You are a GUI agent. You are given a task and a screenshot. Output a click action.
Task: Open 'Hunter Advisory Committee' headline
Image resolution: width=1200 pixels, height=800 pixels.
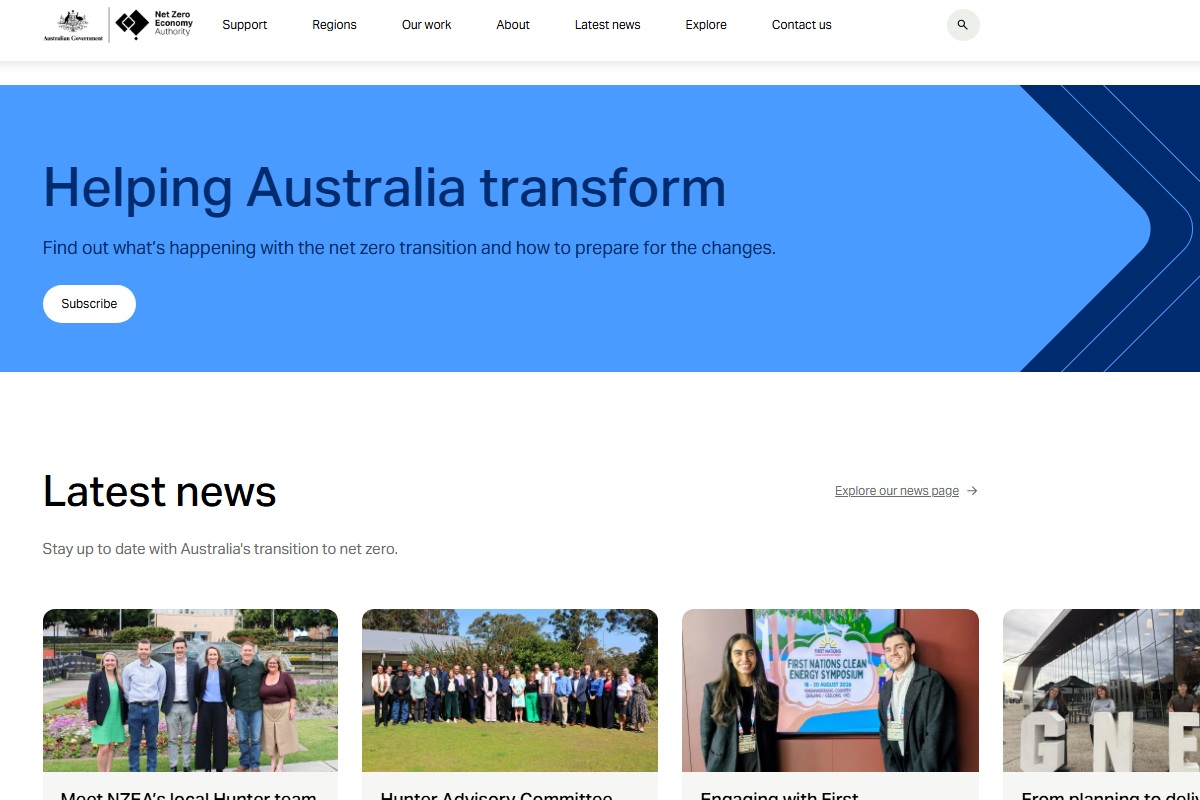(x=497, y=795)
